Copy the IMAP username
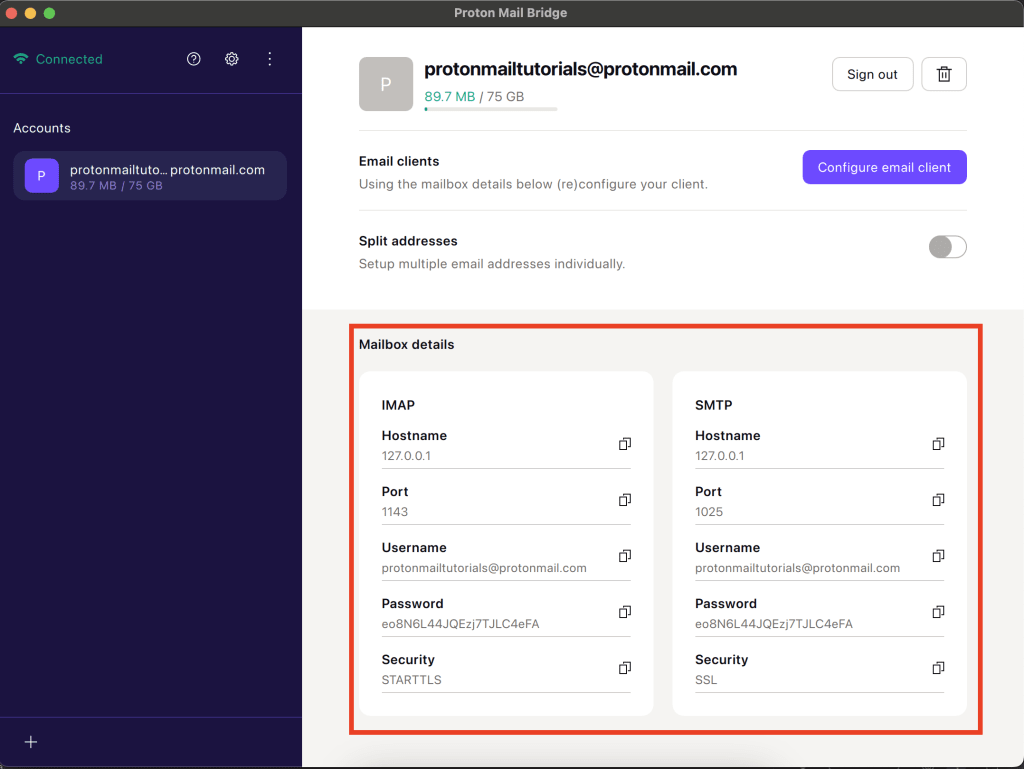Viewport: 1024px width, 769px height. [x=624, y=556]
